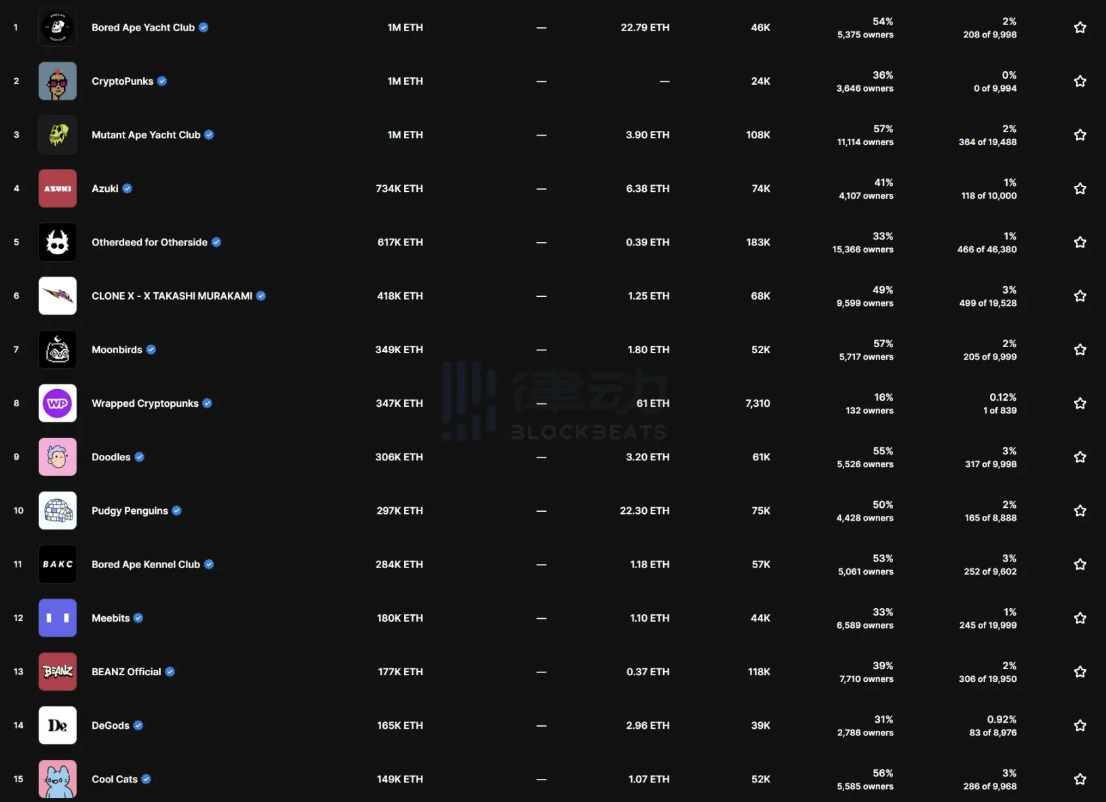Viewport: 1106px width, 802px height.
Task: Click the star icon for Bored Ape Kennel Club
Action: point(1080,564)
